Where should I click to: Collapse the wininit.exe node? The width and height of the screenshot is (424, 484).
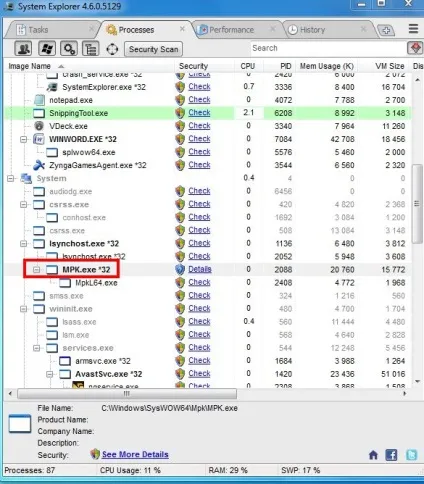coord(23,309)
